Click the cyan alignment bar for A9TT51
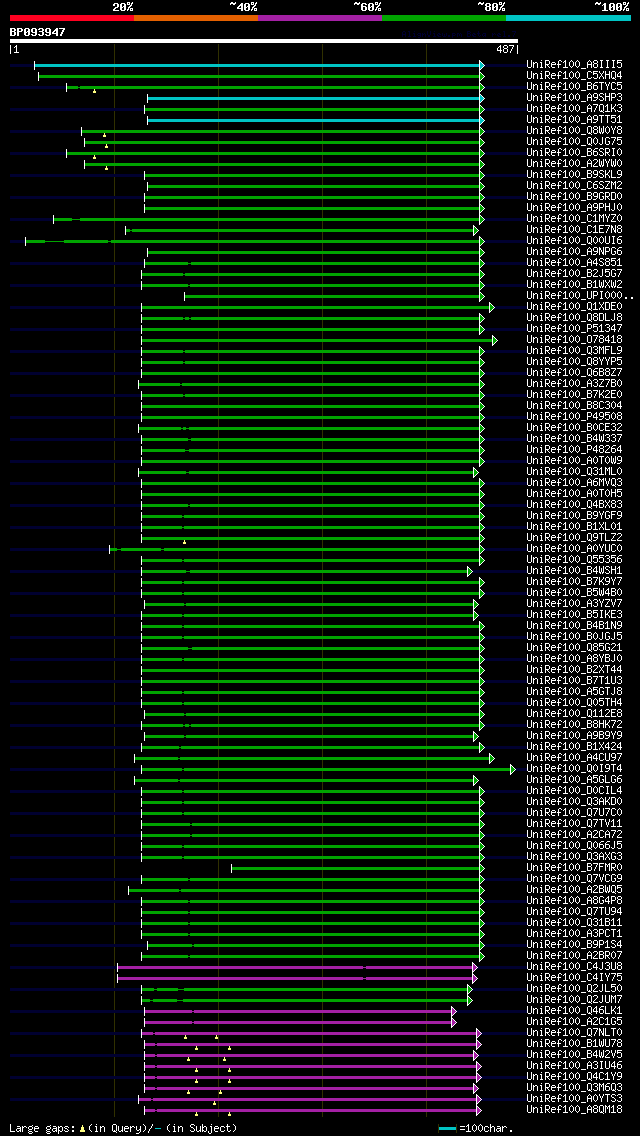This screenshot has height=1136, width=640. pos(315,120)
